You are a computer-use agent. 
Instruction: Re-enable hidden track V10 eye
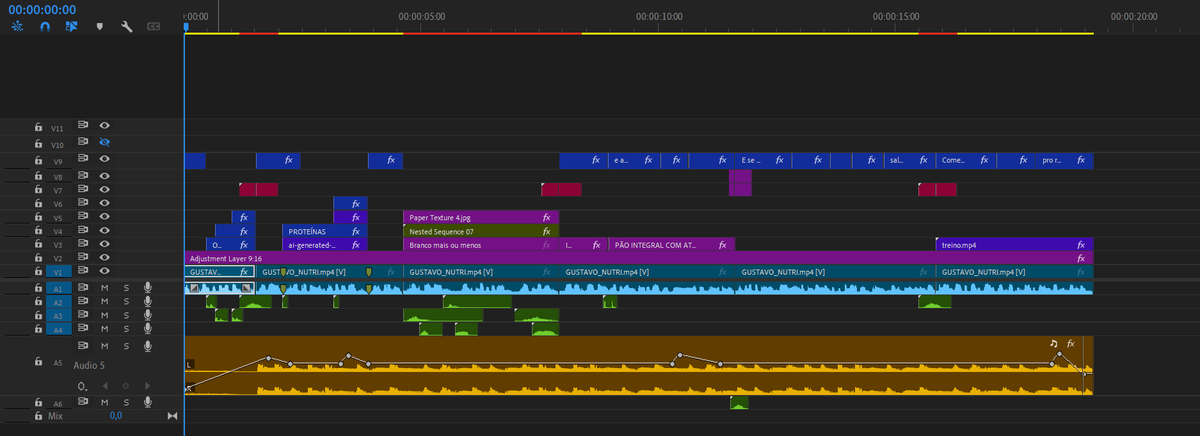tap(104, 142)
